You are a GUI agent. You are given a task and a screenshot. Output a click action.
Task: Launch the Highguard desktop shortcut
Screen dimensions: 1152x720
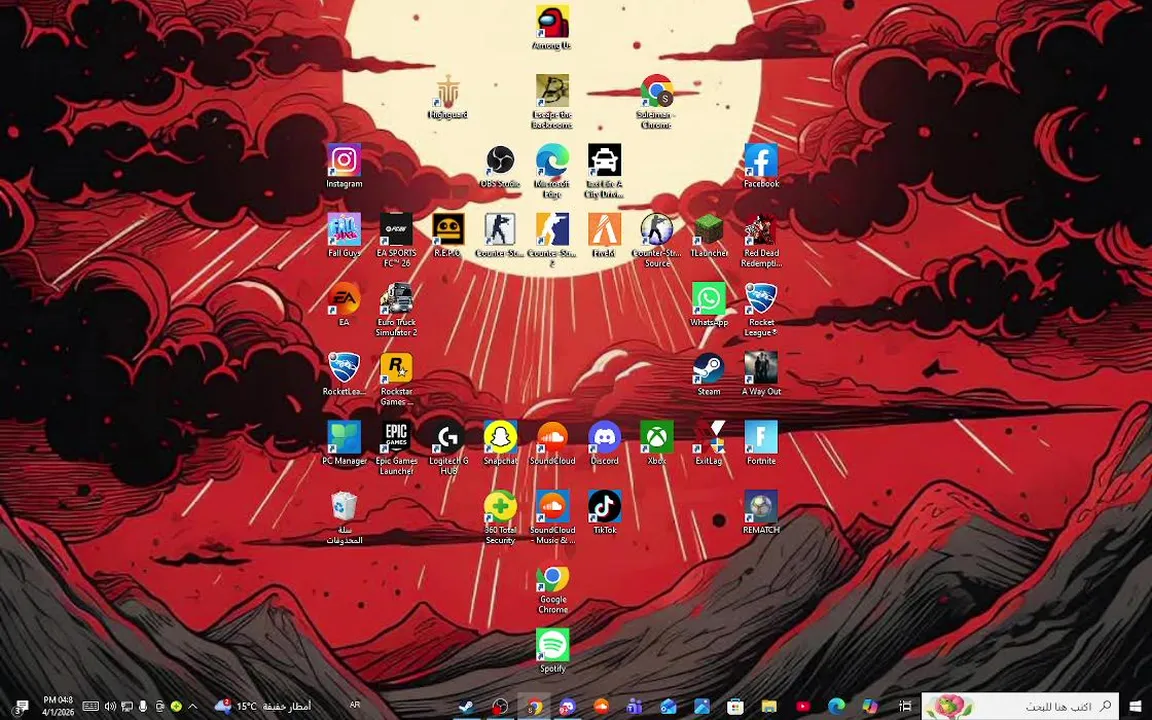447,97
